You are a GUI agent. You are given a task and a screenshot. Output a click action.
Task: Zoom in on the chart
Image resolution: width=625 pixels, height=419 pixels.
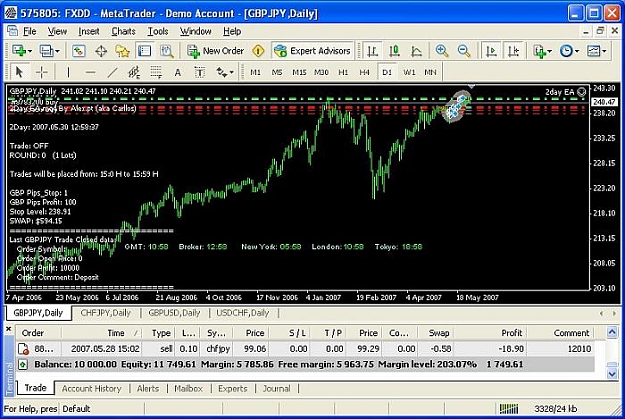pos(442,51)
